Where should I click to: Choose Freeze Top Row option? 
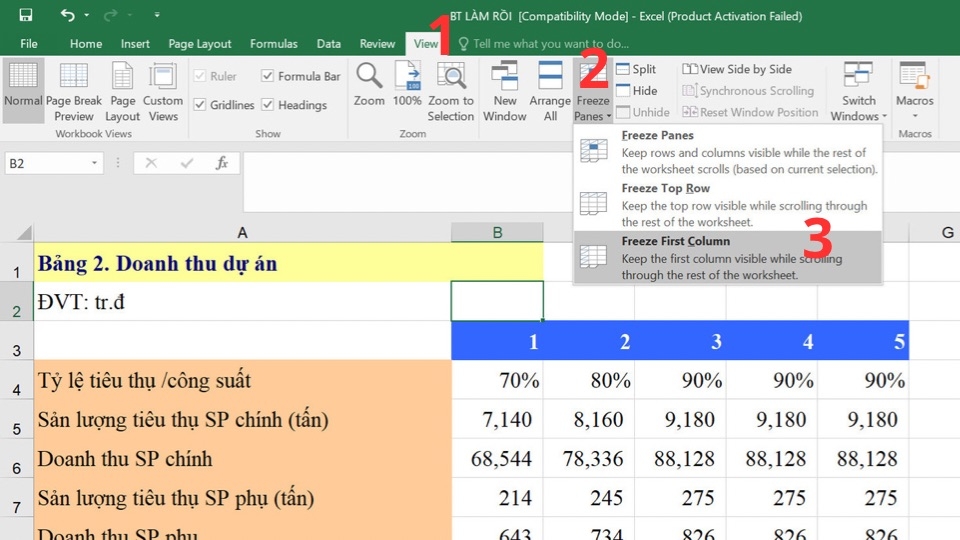[727, 205]
